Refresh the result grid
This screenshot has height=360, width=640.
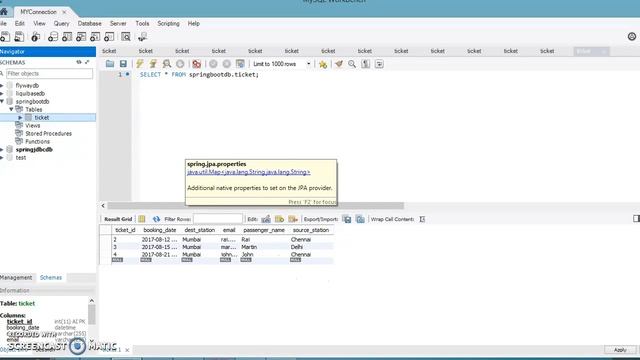[156, 219]
